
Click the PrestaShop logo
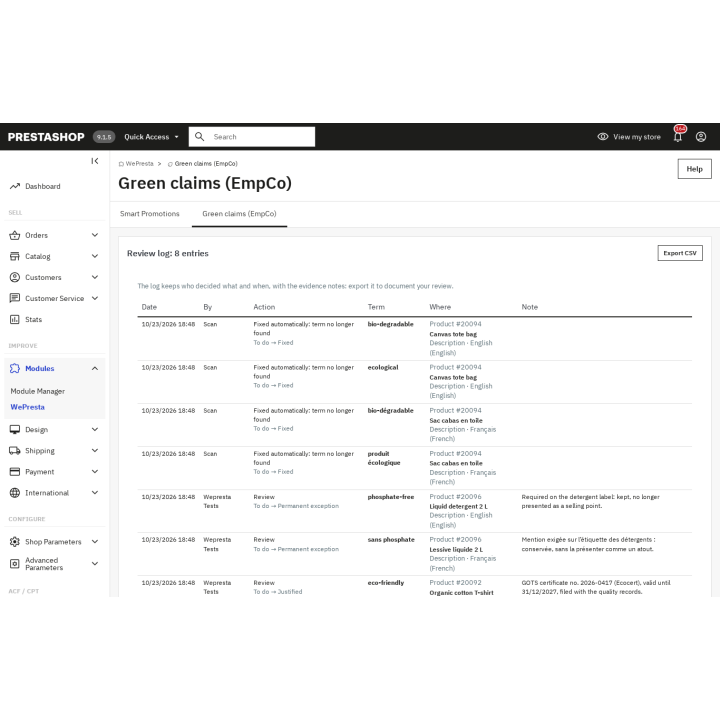[x=46, y=137]
